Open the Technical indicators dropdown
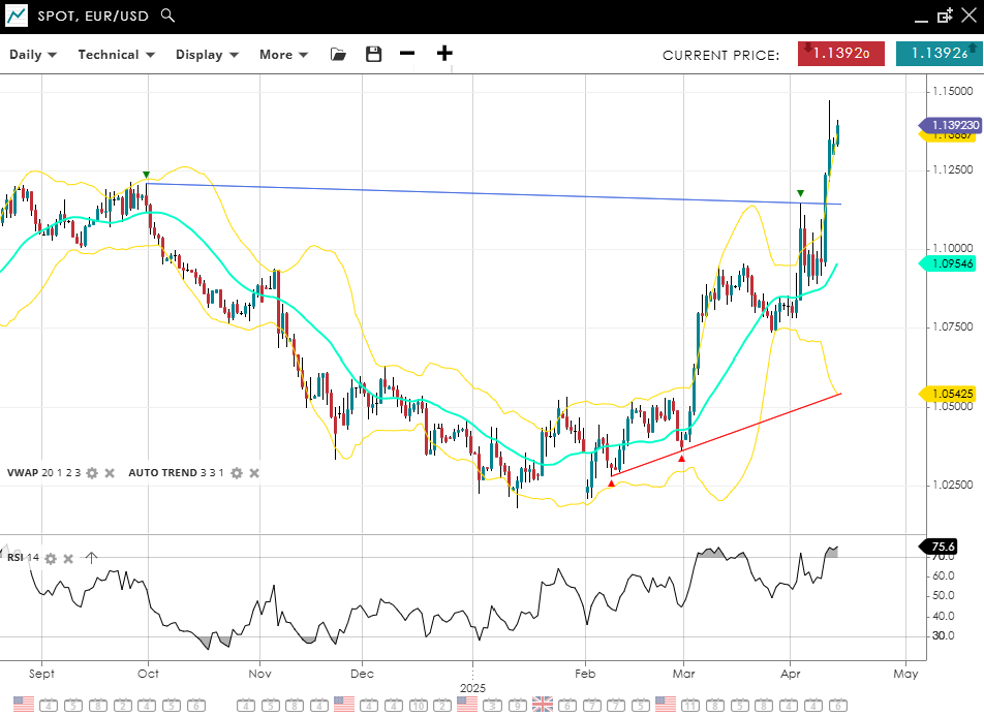The image size is (984, 717). pos(117,55)
